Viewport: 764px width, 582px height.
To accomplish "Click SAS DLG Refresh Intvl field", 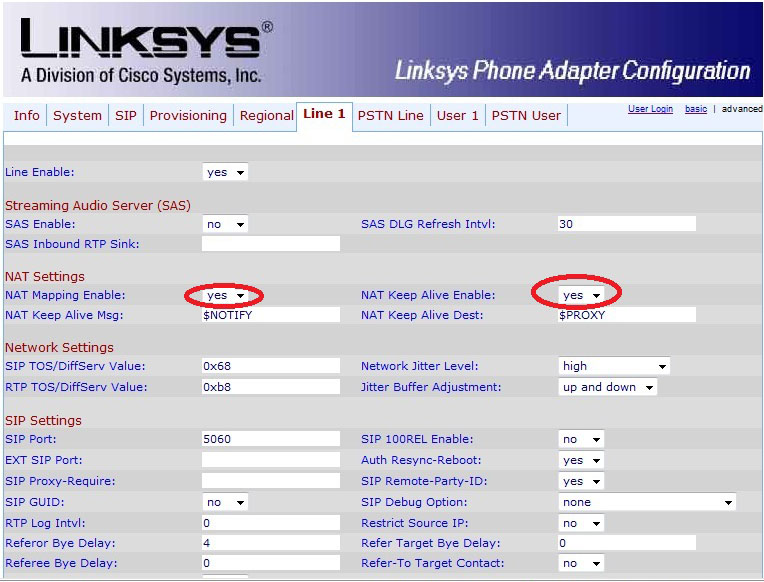I will click(x=627, y=224).
